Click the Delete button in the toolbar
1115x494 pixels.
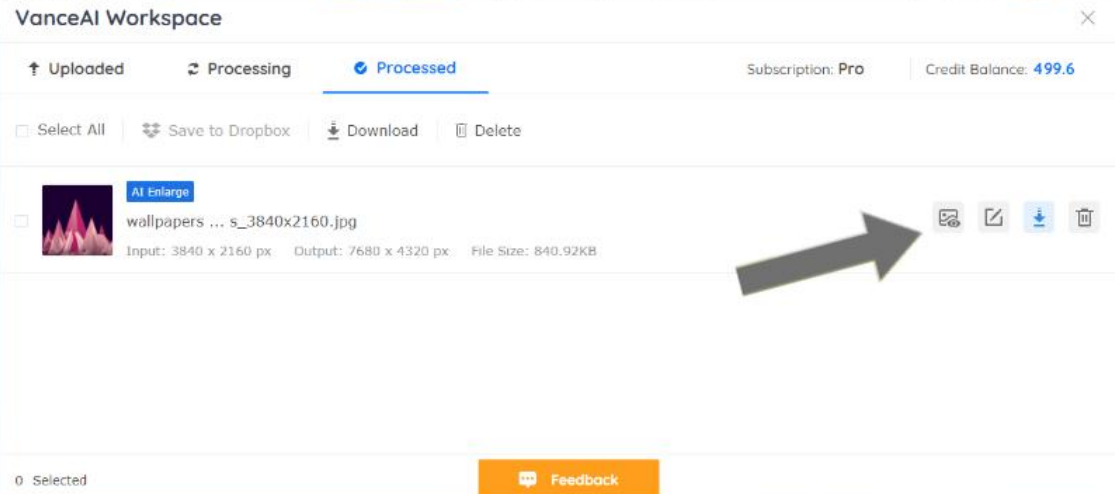point(488,131)
